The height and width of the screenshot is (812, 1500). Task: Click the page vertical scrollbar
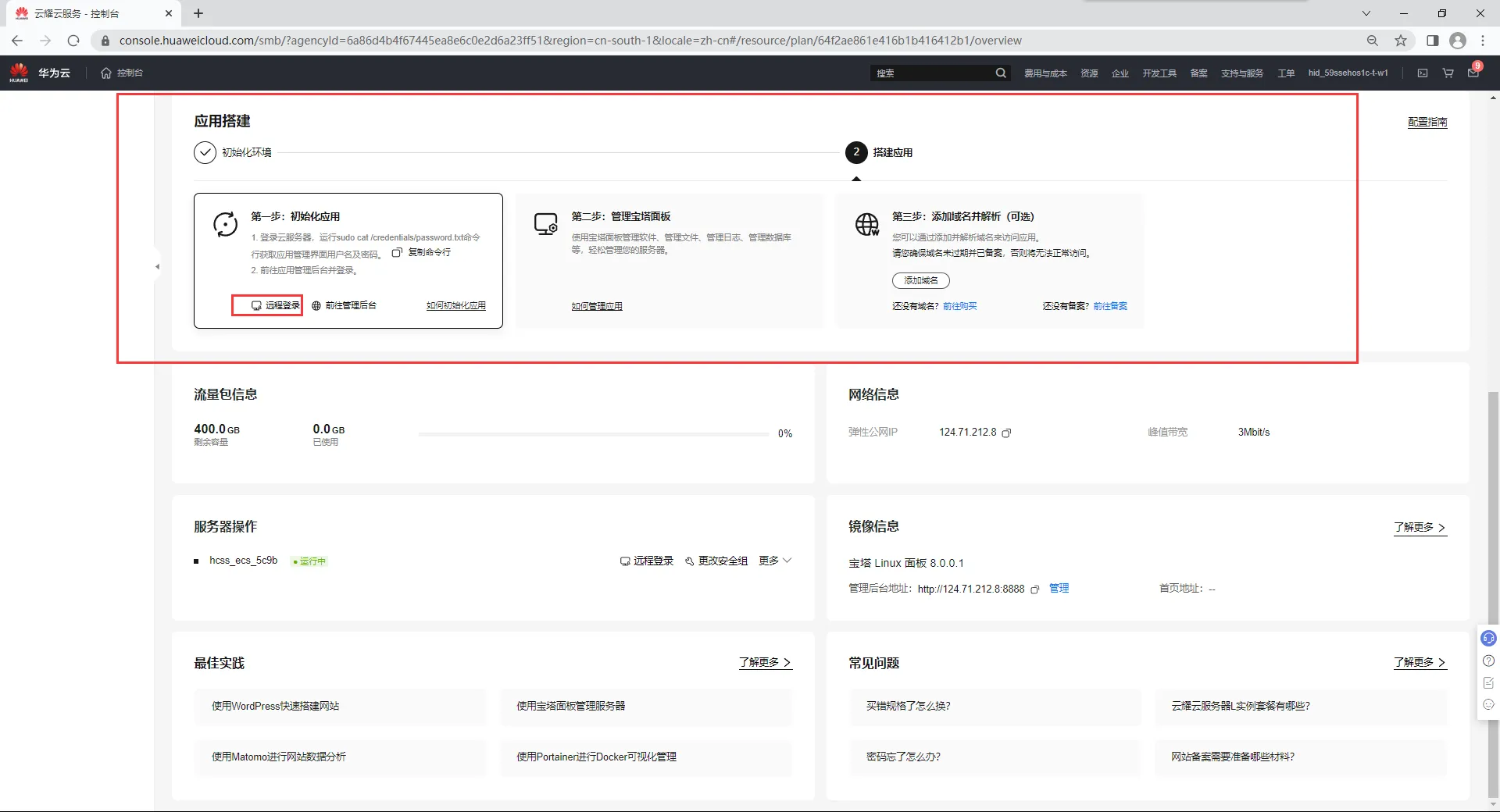click(1494, 593)
